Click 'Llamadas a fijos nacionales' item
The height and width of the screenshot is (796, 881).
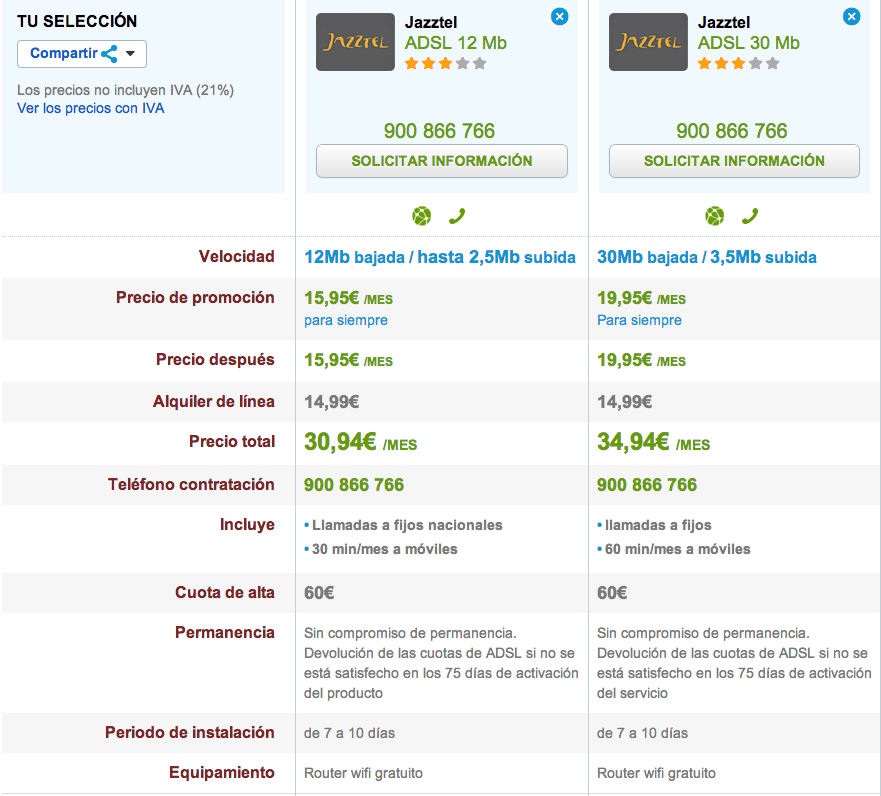(407, 525)
